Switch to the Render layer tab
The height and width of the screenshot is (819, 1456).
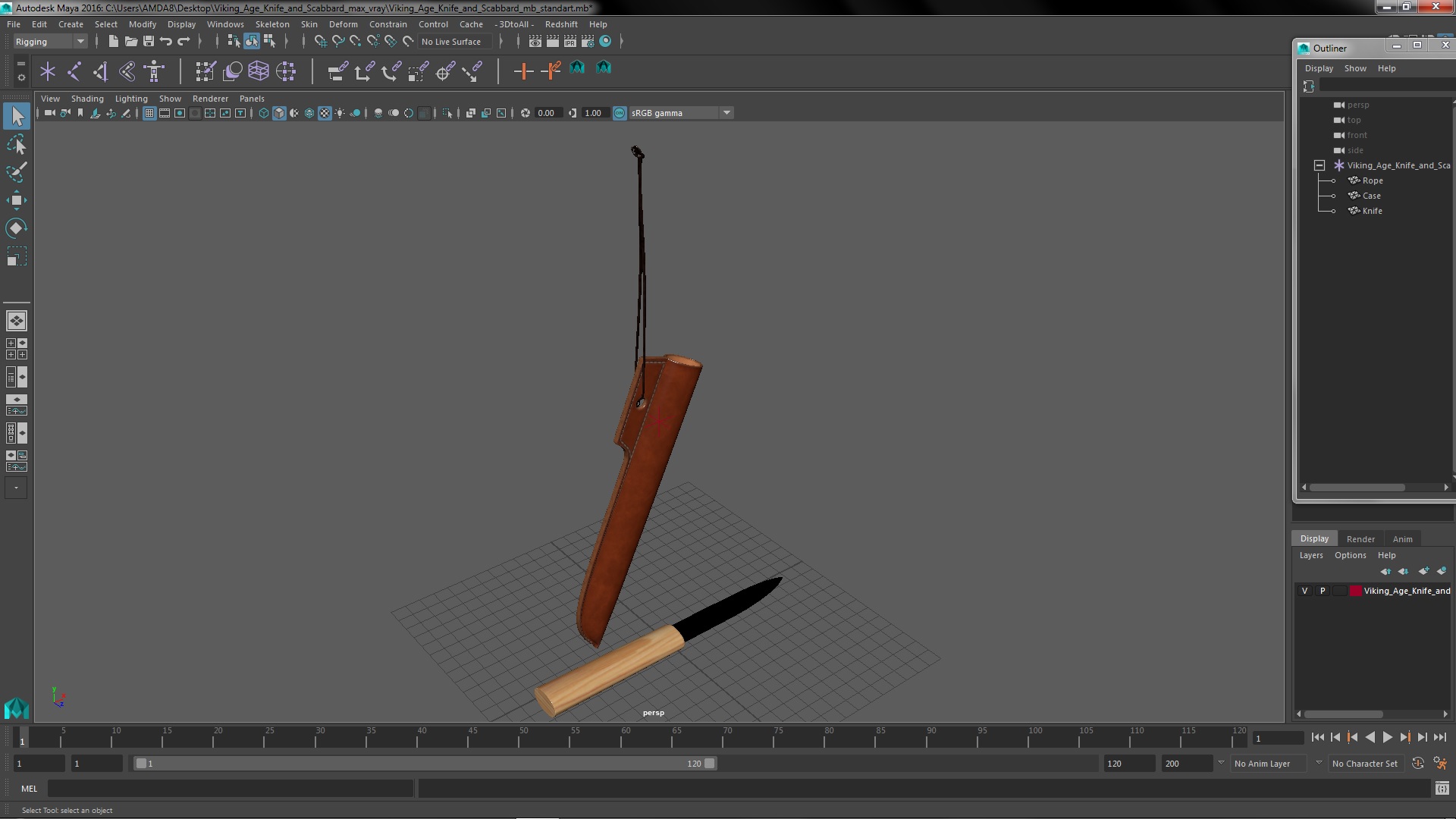point(1360,539)
